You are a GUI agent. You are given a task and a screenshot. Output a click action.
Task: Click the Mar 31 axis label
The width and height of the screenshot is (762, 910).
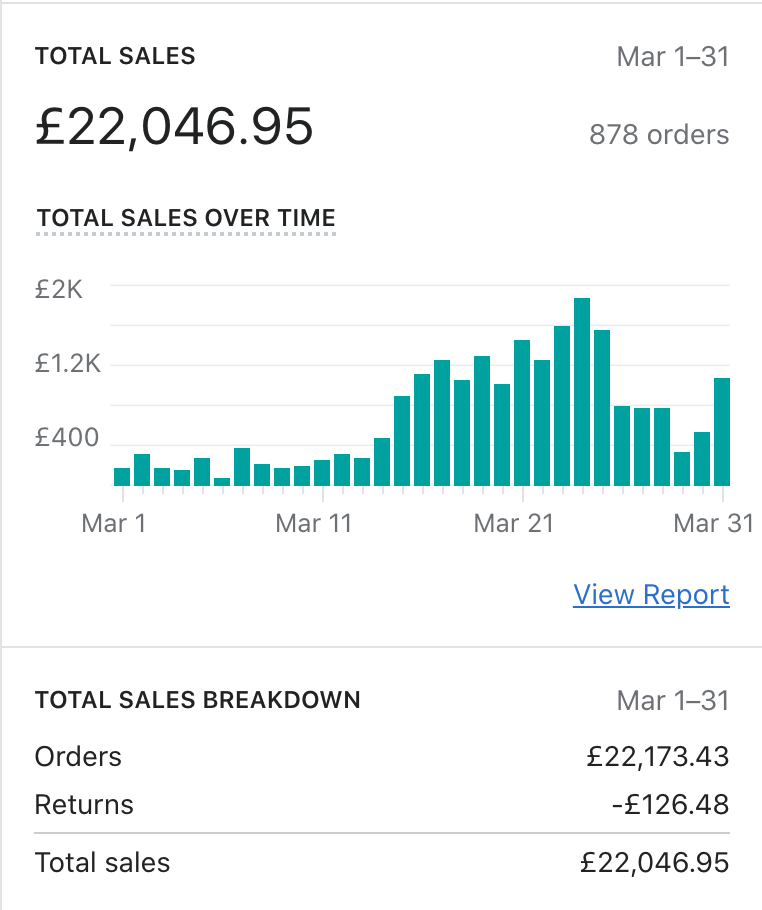click(x=714, y=523)
